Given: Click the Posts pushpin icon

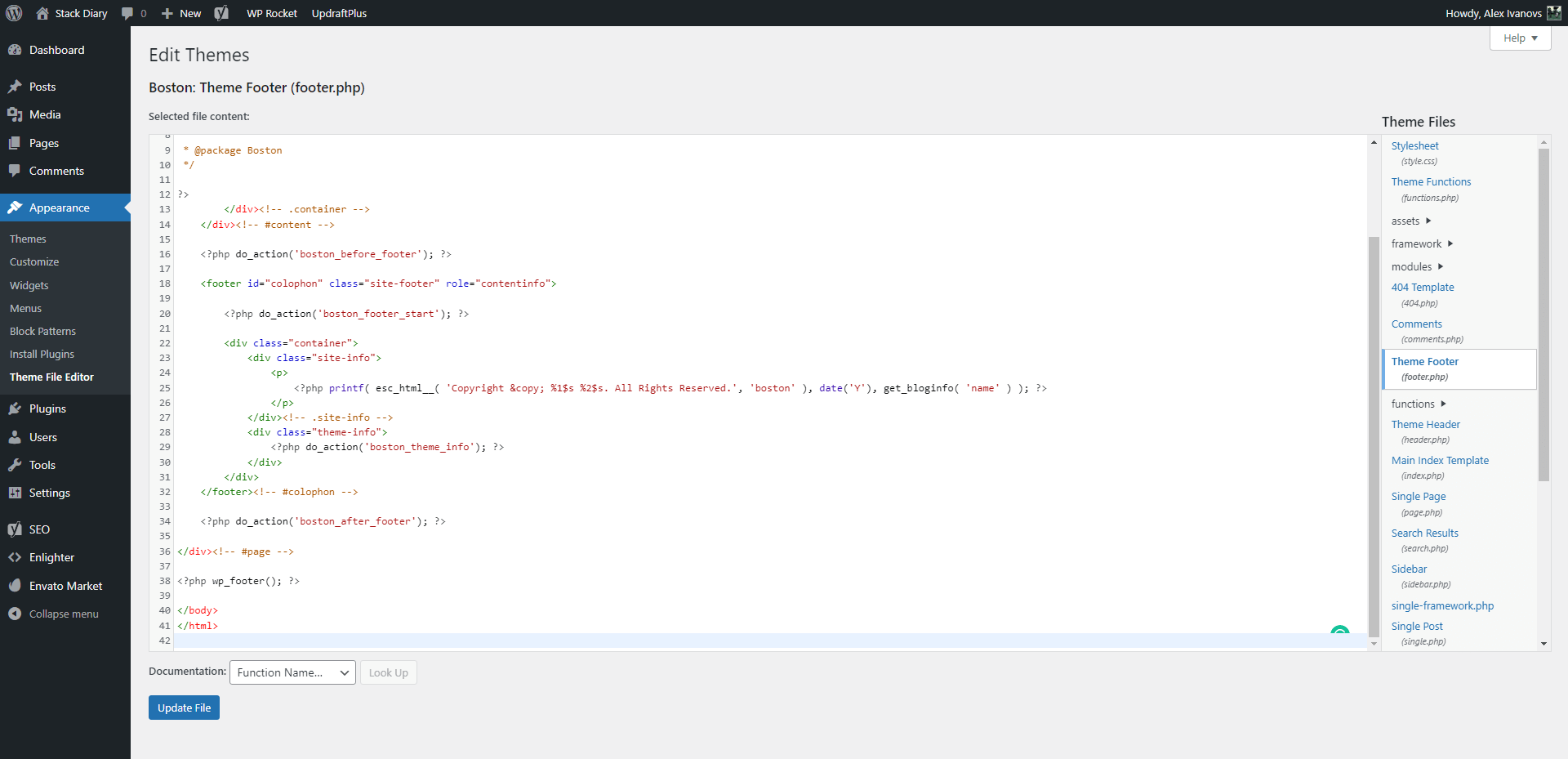Looking at the screenshot, I should coord(15,87).
